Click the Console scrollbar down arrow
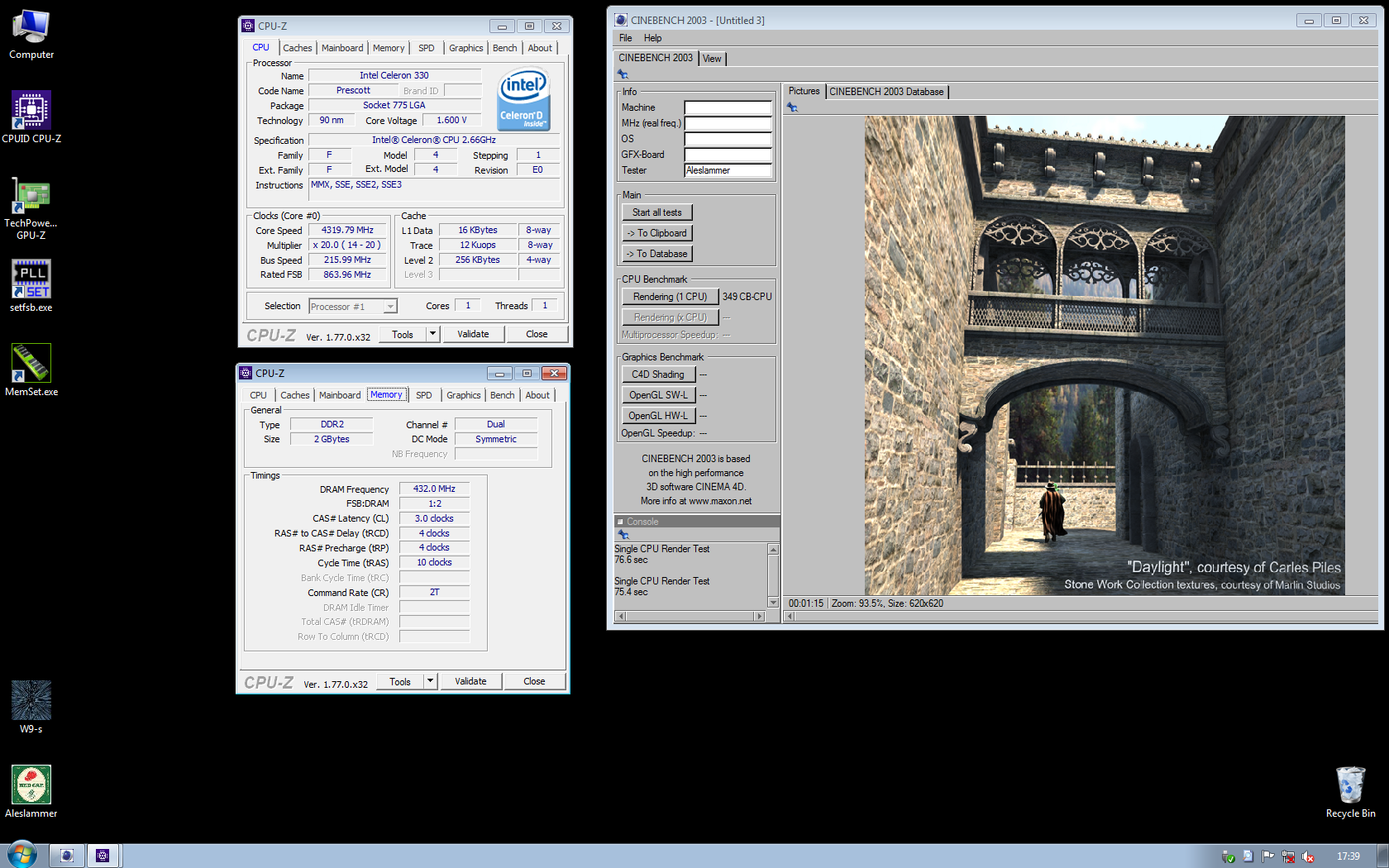Viewport: 1389px width, 868px height. pos(774,603)
